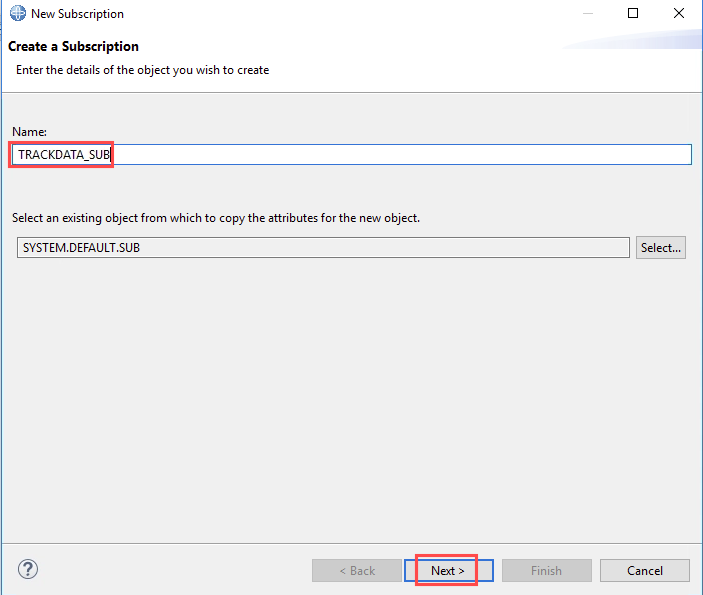The image size is (703, 595).
Task: Click the SYSTEM.DEFAULT.SUB object field
Action: point(323,248)
